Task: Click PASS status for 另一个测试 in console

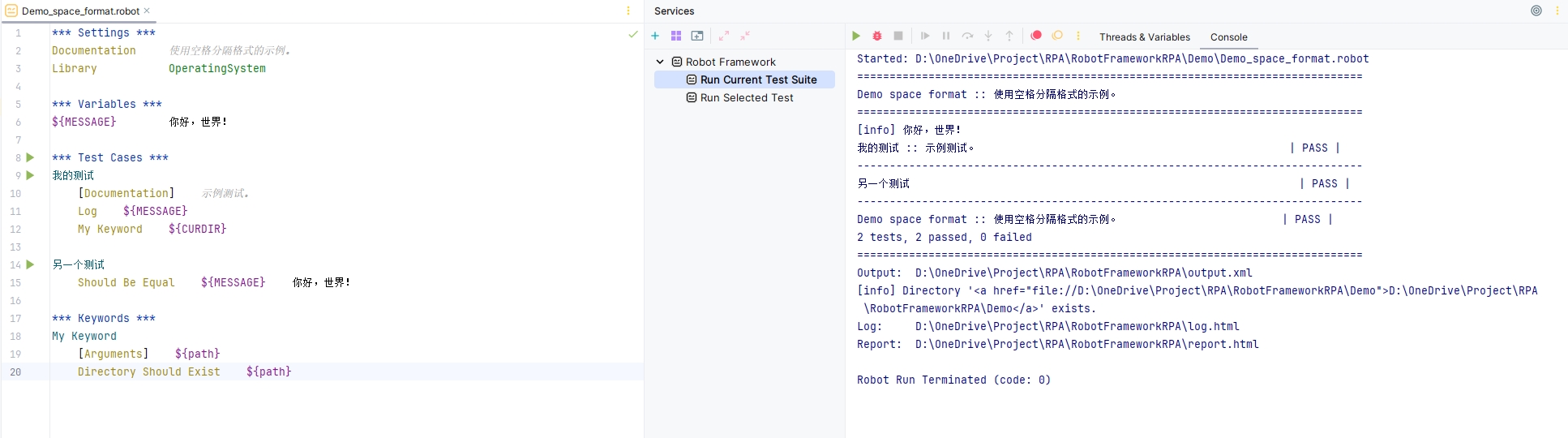Action: (x=1325, y=183)
